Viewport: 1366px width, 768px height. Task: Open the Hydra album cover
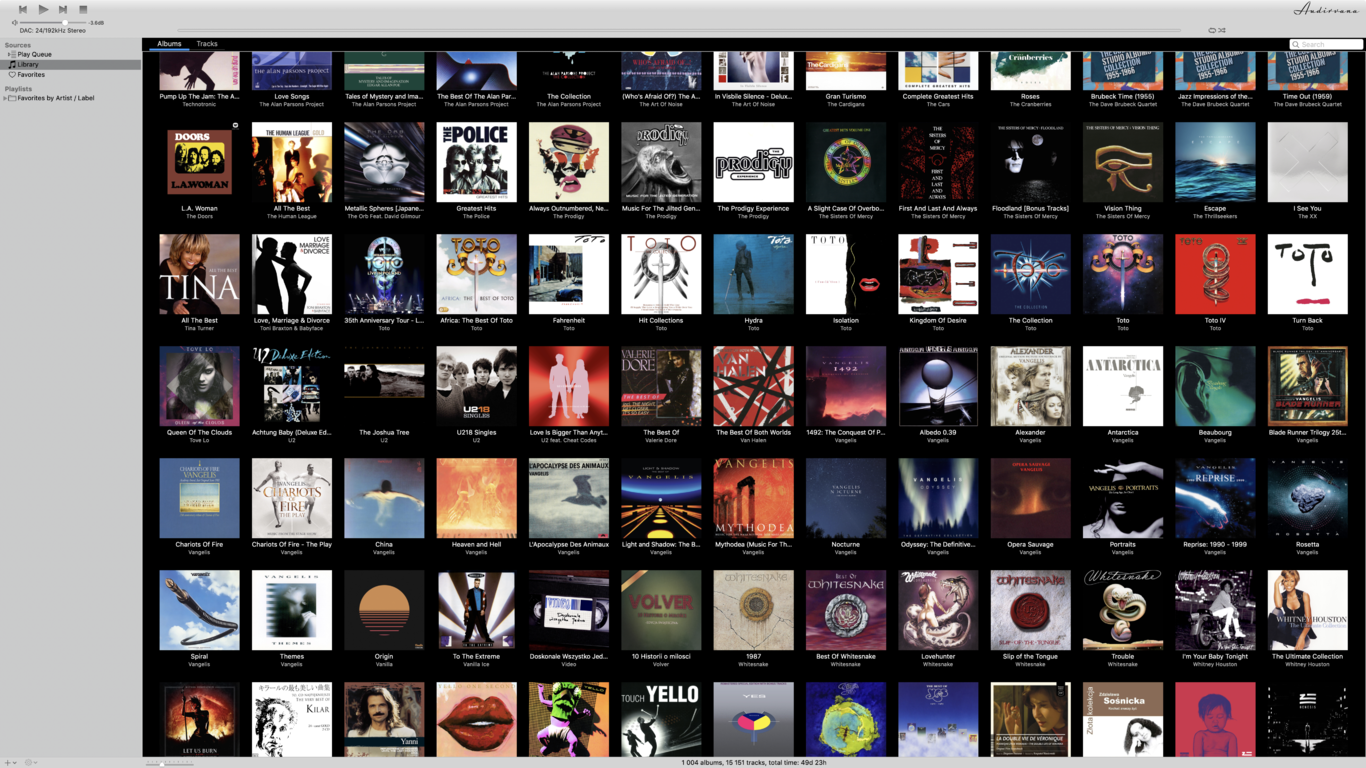(753, 274)
